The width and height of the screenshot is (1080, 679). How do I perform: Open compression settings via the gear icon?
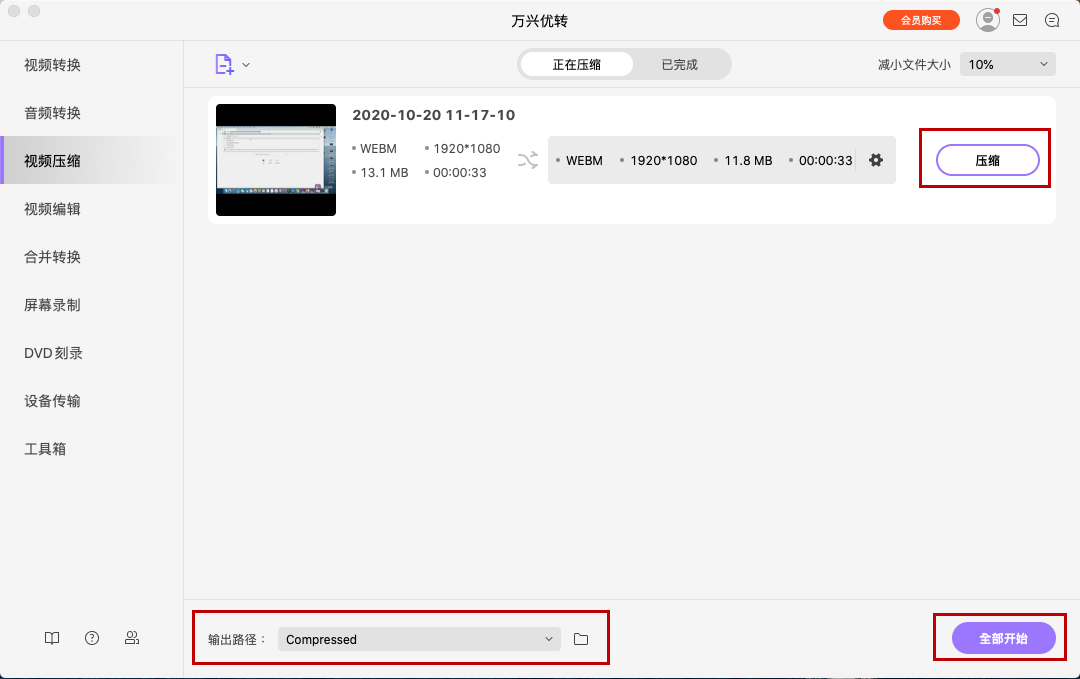[x=875, y=160]
